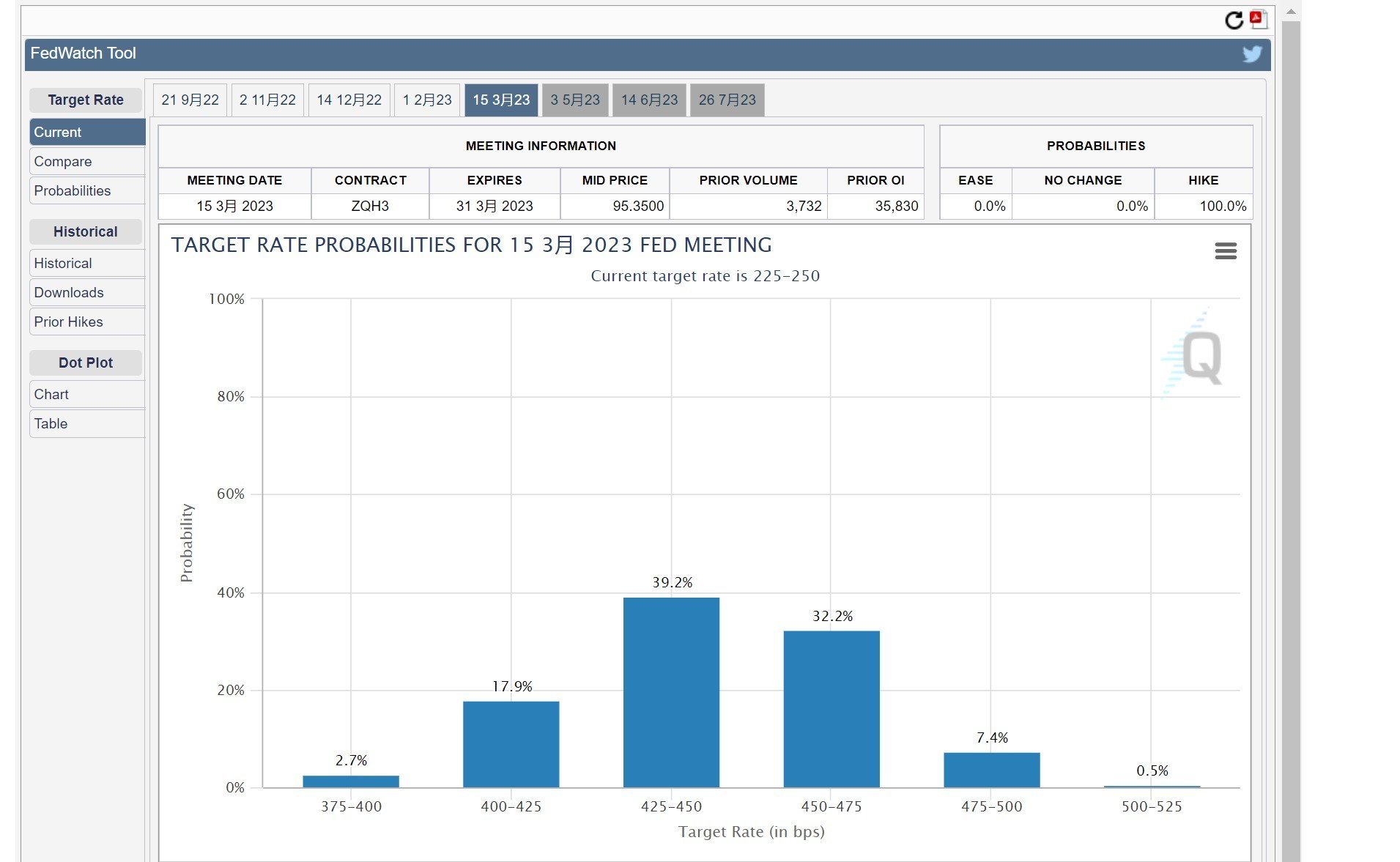Click the PROBABILITIES table header

point(1096,146)
